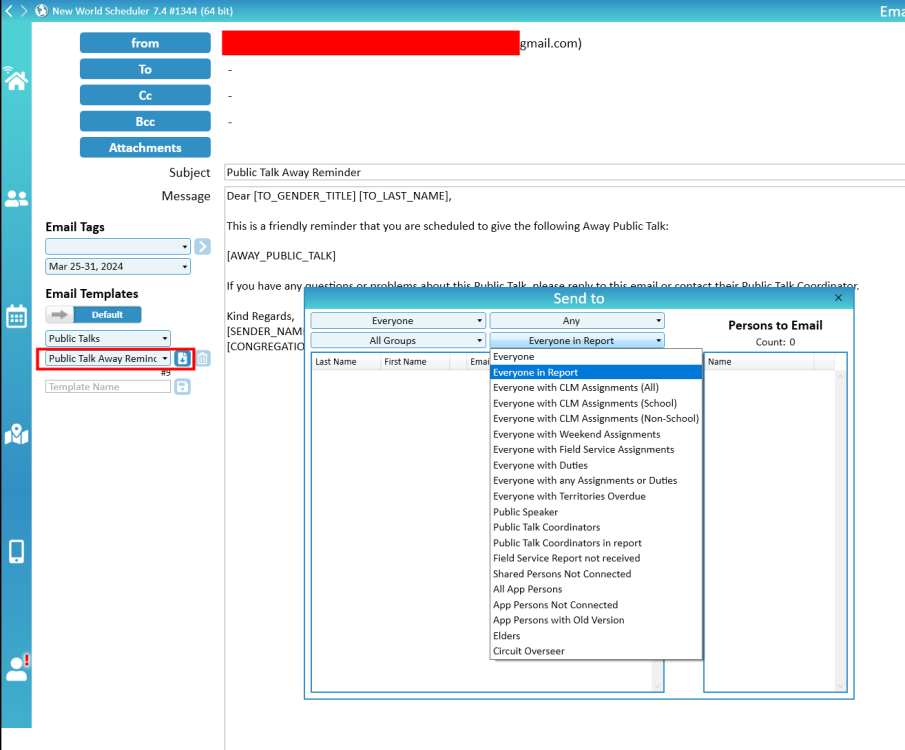Screen dimensions: 905x750
Task: Choose Elders in the recipient list
Action: point(507,636)
